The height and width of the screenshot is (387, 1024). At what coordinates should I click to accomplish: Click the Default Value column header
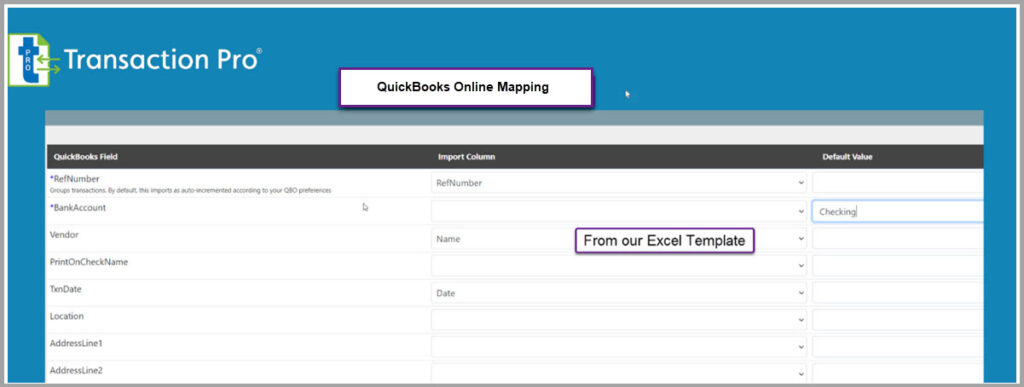point(847,157)
